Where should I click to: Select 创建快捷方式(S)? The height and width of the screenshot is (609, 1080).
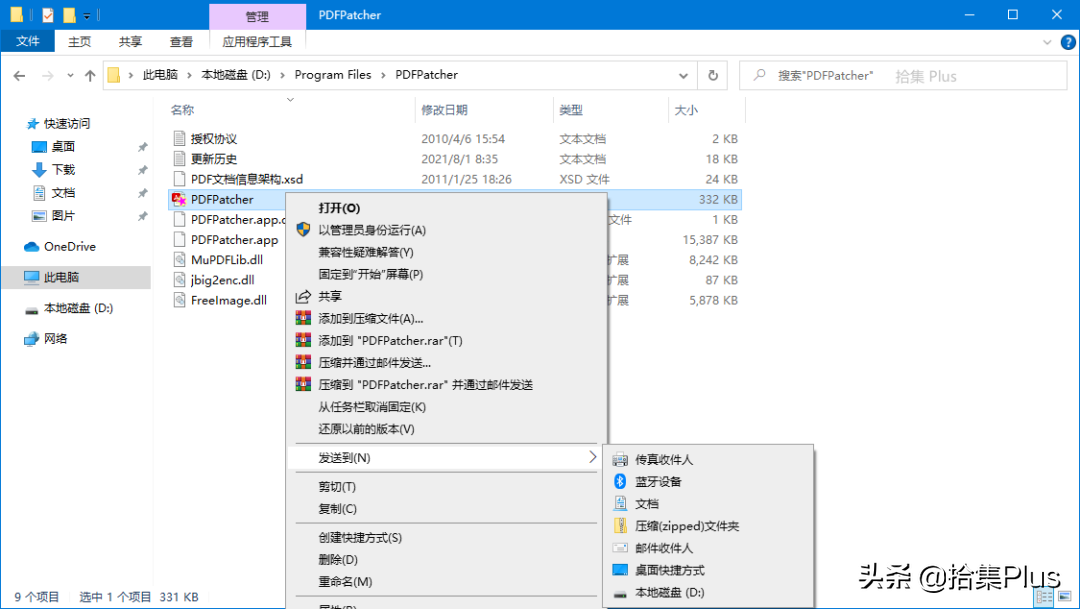pos(446,537)
